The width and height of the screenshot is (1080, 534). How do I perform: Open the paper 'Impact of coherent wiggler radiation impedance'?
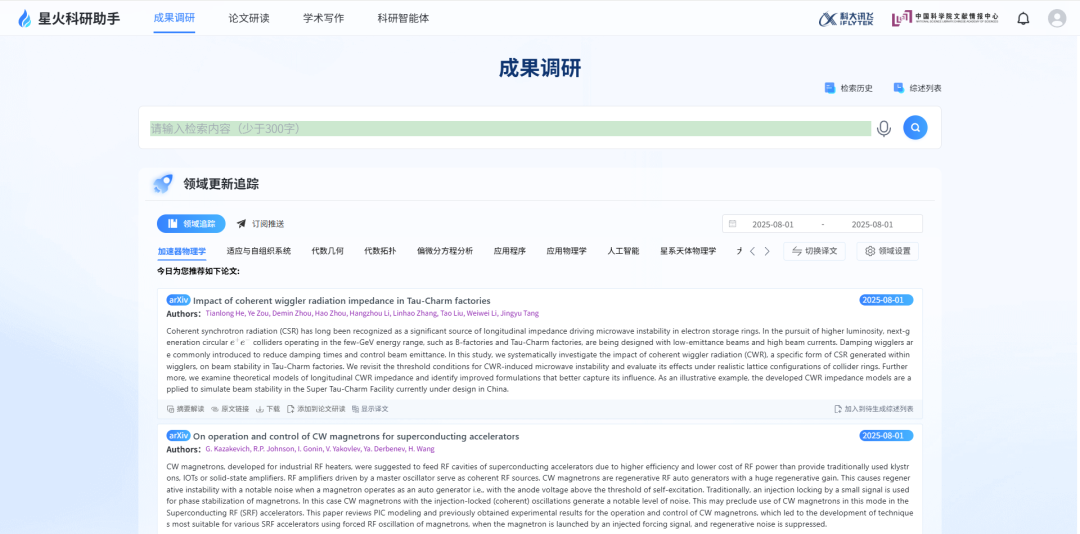pos(341,300)
